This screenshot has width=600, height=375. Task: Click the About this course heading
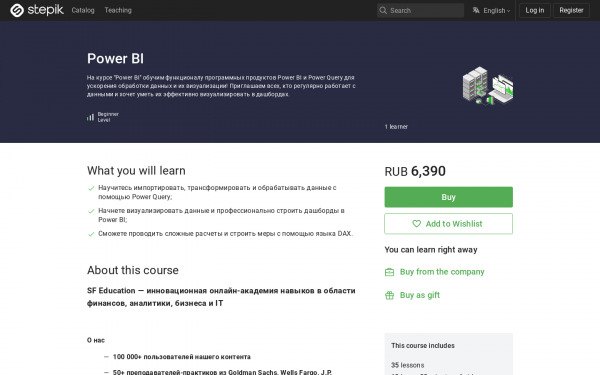point(132,270)
